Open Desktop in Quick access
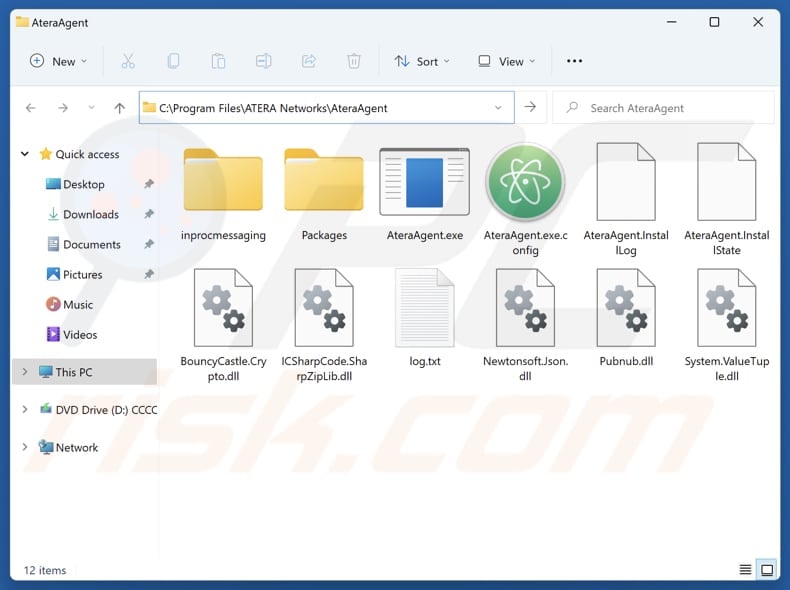The height and width of the screenshot is (590, 790). pos(76,184)
